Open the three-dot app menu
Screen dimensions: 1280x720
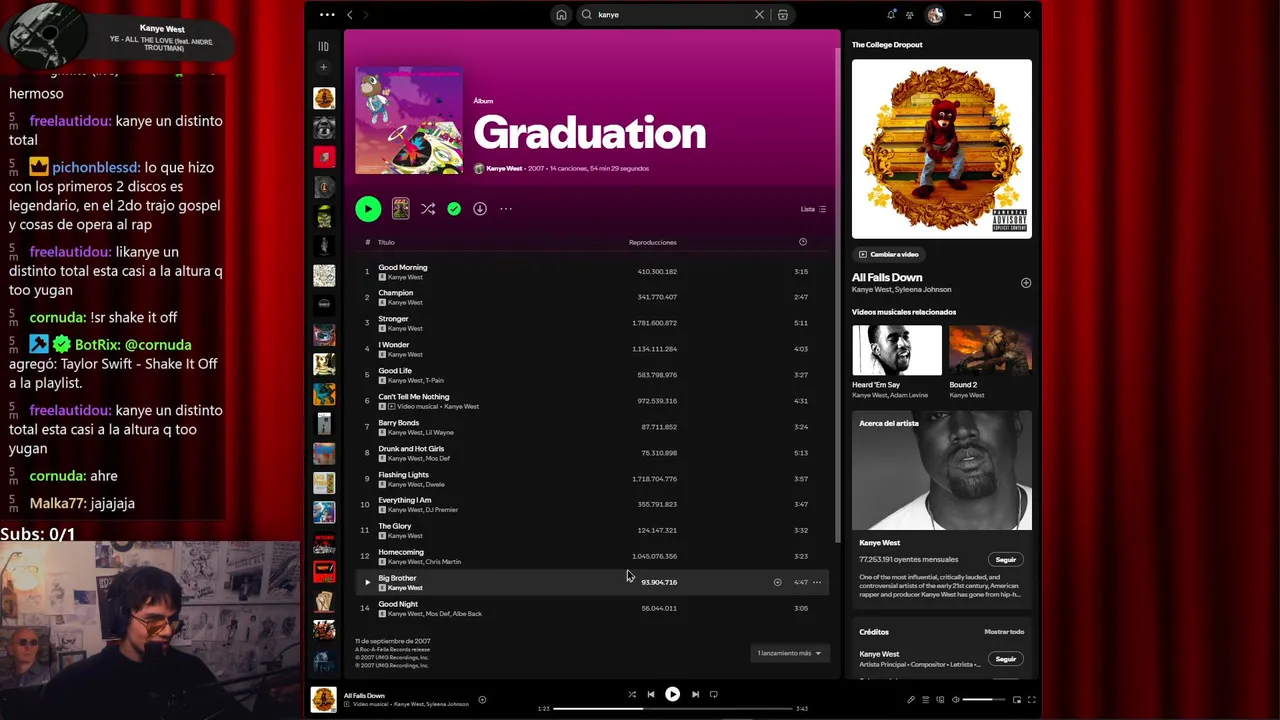(327, 15)
